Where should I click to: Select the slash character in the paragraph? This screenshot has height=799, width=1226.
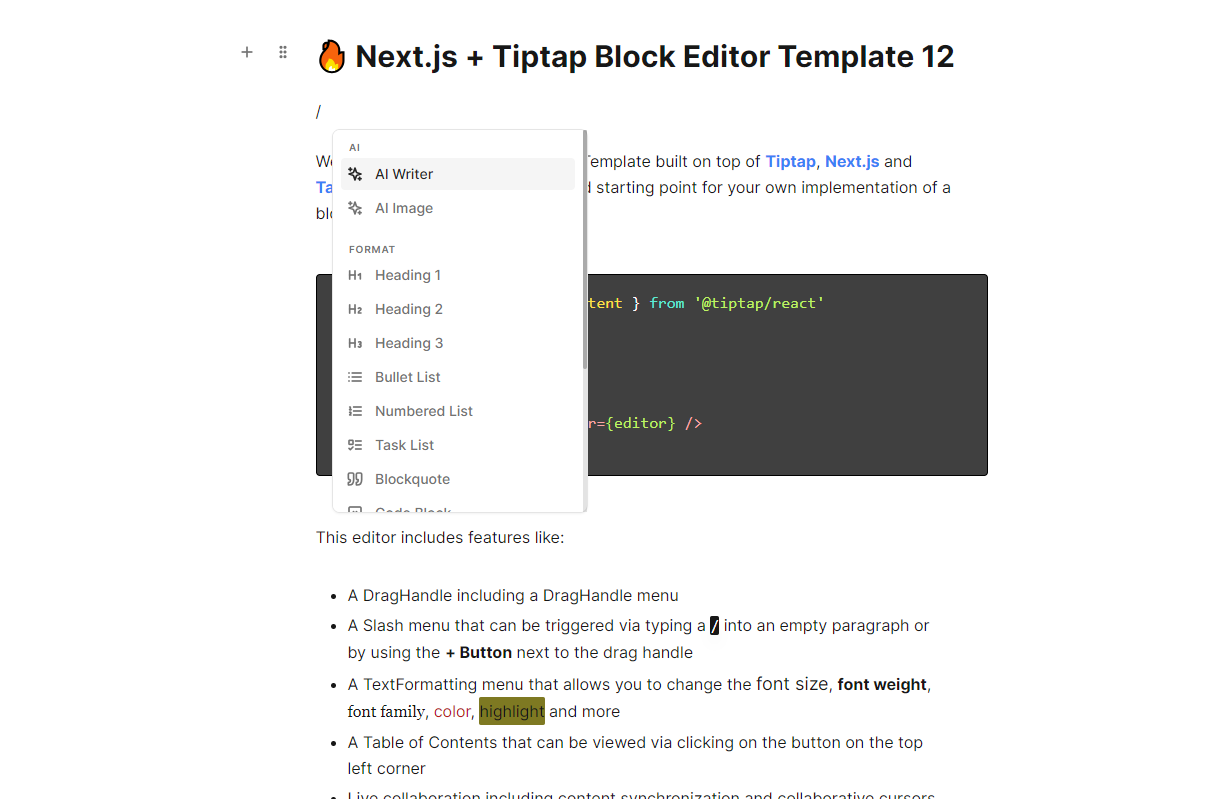coord(318,111)
